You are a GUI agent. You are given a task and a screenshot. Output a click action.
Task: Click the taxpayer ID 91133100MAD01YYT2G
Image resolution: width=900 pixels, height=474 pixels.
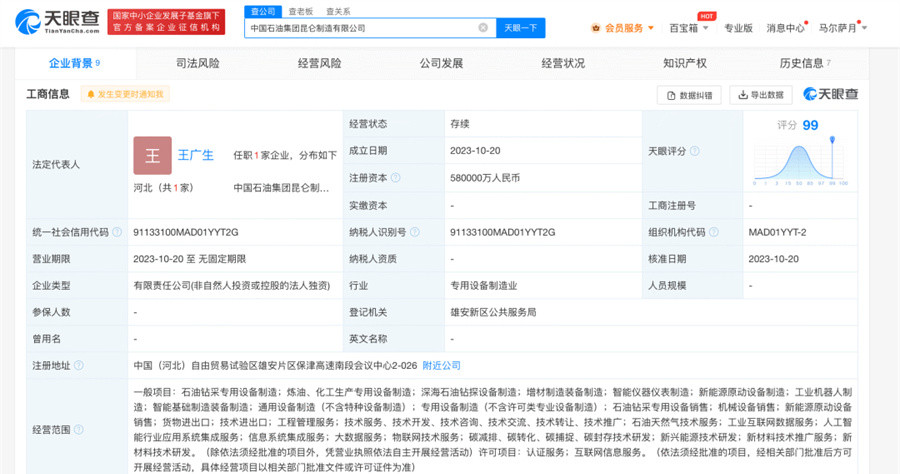(503, 232)
